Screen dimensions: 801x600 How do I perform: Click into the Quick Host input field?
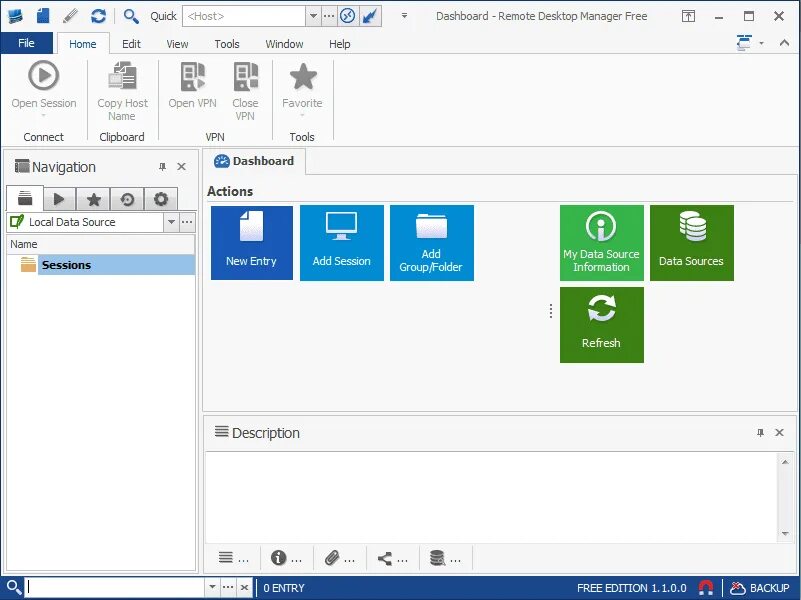[244, 16]
